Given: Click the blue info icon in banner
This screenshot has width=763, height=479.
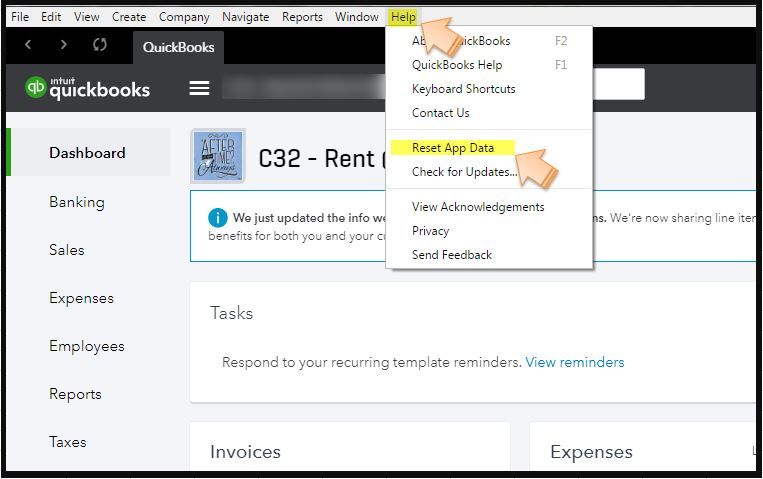Looking at the screenshot, I should pyautogui.click(x=217, y=218).
